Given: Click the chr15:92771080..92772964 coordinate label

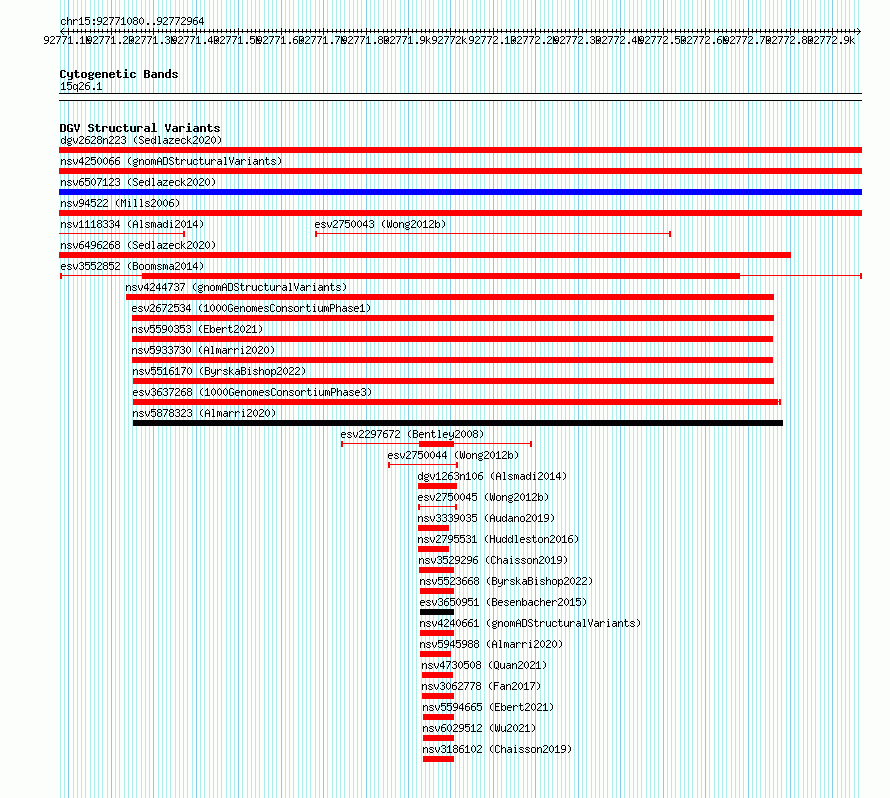Looking at the screenshot, I should click(132, 21).
